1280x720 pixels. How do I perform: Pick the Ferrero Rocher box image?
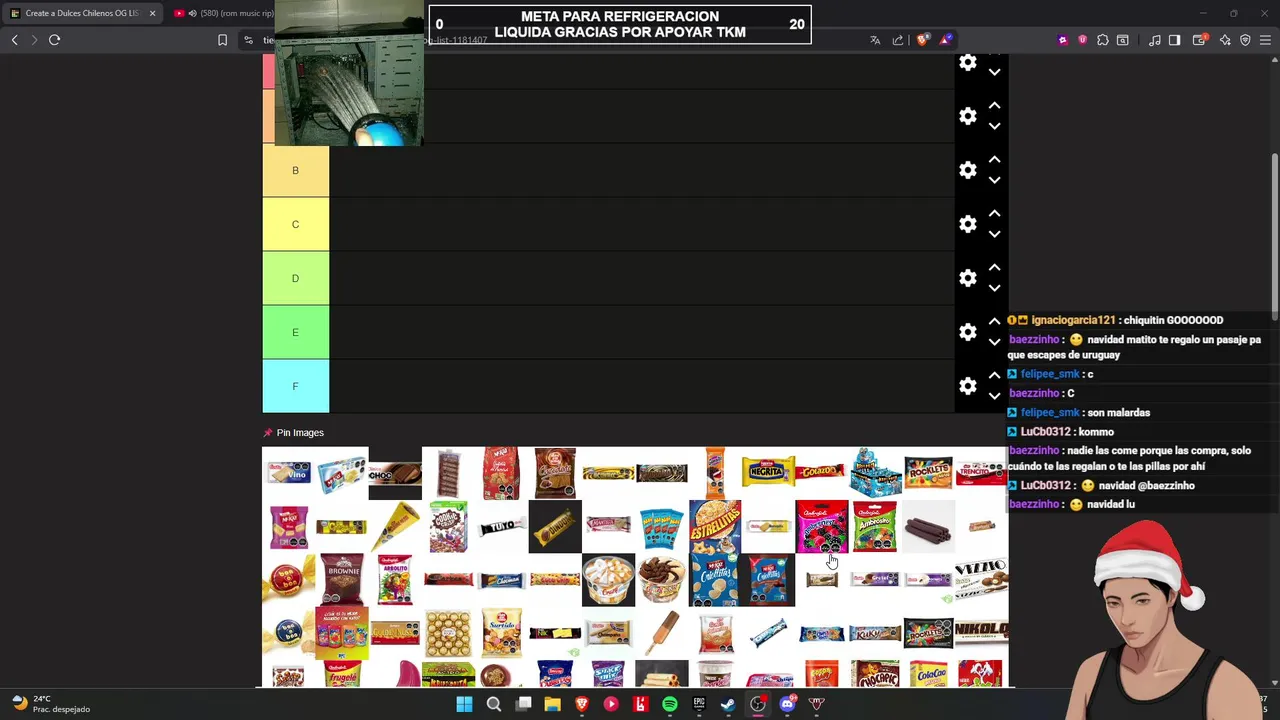pos(448,634)
